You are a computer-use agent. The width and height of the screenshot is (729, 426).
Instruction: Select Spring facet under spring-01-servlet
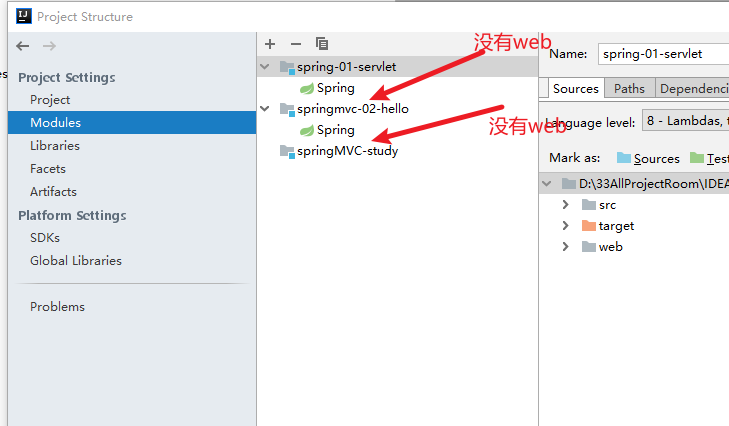(x=336, y=88)
